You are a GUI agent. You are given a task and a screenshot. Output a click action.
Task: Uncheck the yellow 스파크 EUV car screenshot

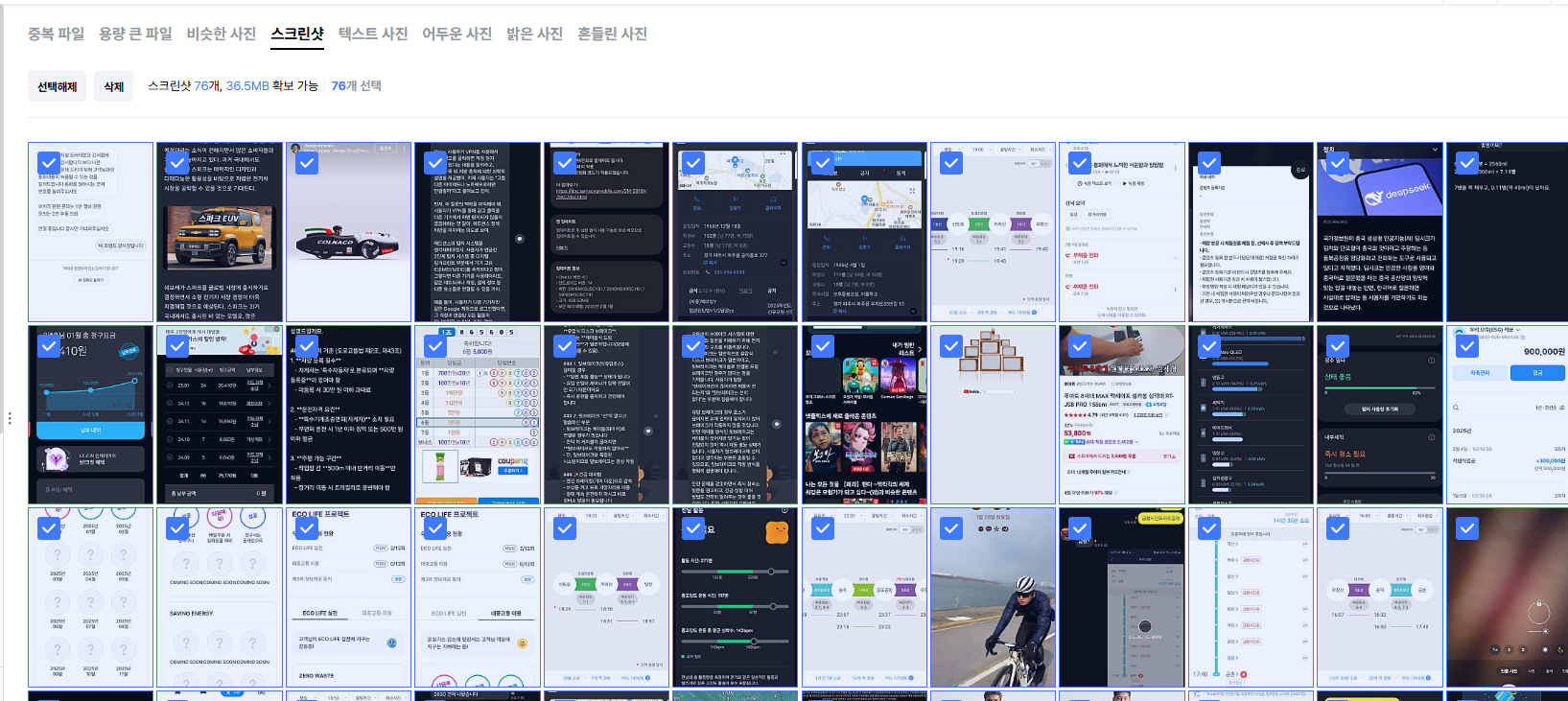(x=177, y=163)
